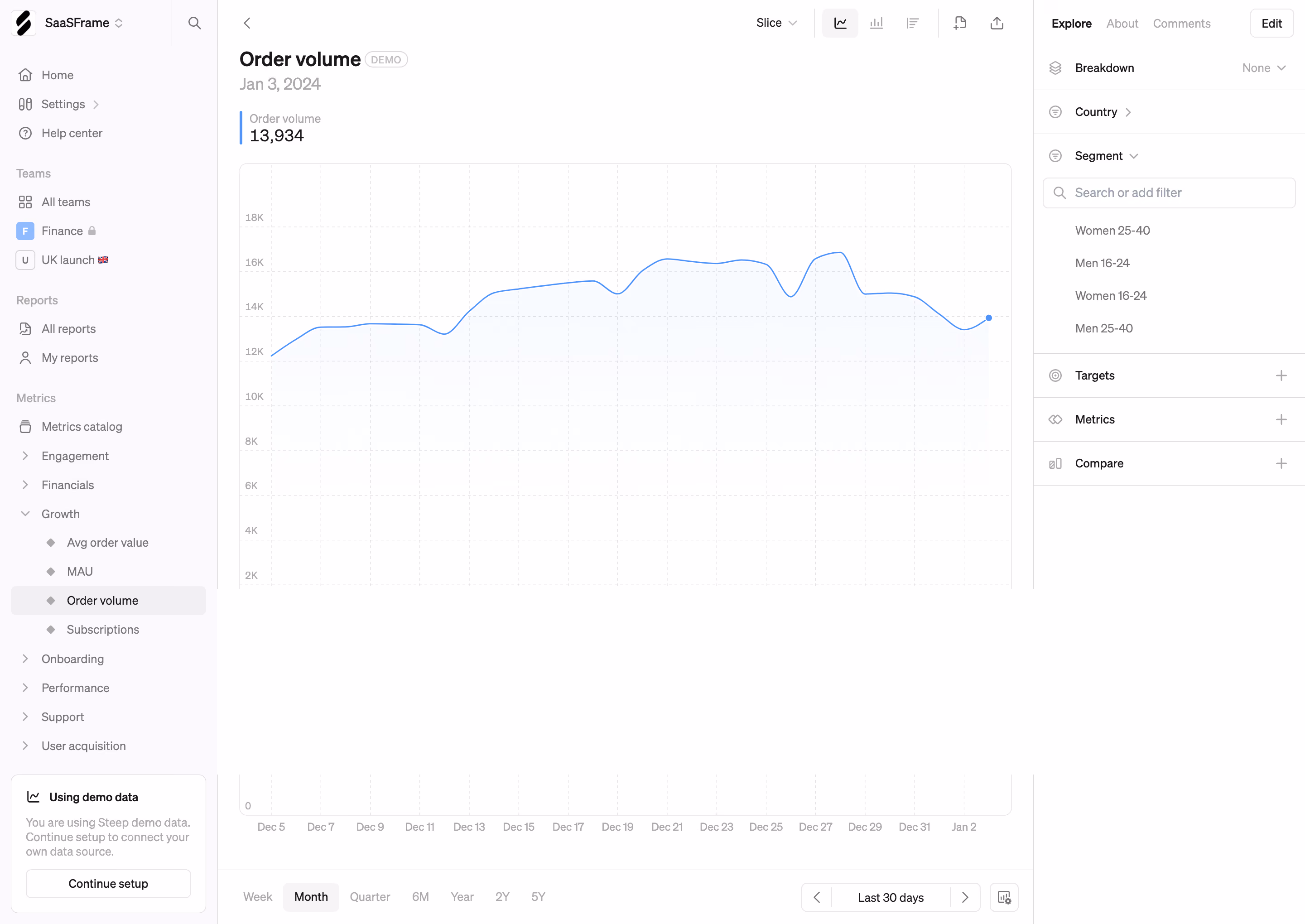Focus the Search or add filter field
The height and width of the screenshot is (924, 1305).
(1169, 193)
